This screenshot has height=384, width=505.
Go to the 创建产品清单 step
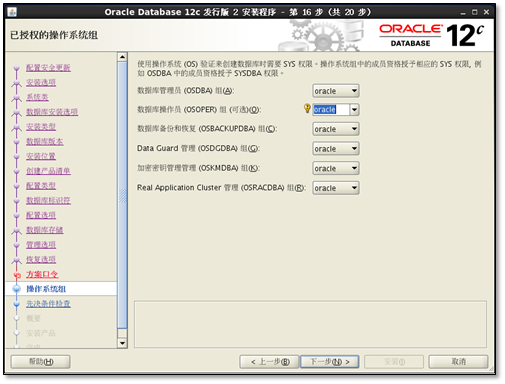point(48,171)
